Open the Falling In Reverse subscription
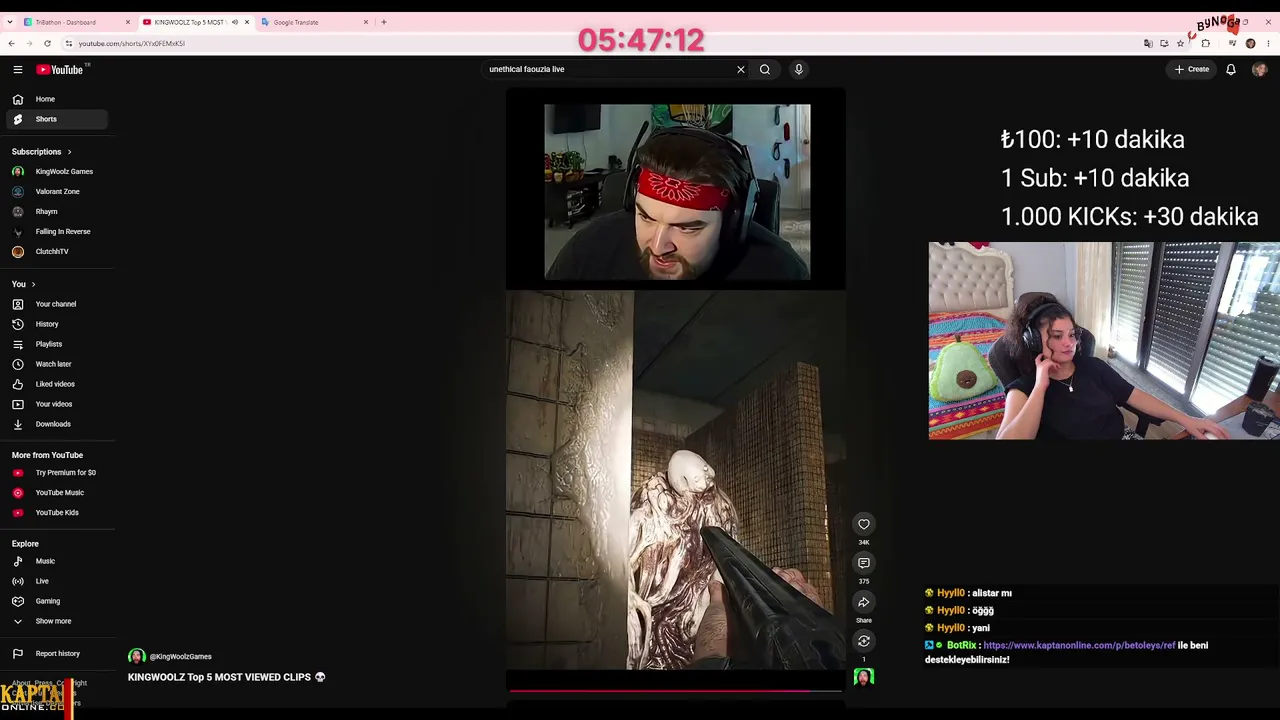The height and width of the screenshot is (720, 1280). [56, 232]
